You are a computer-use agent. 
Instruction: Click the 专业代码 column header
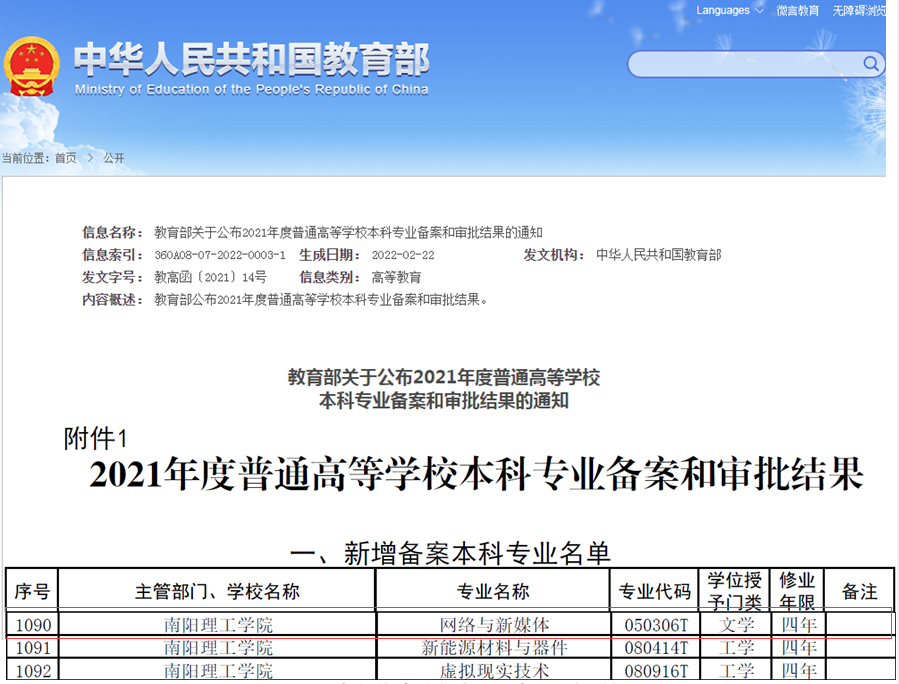point(655,591)
